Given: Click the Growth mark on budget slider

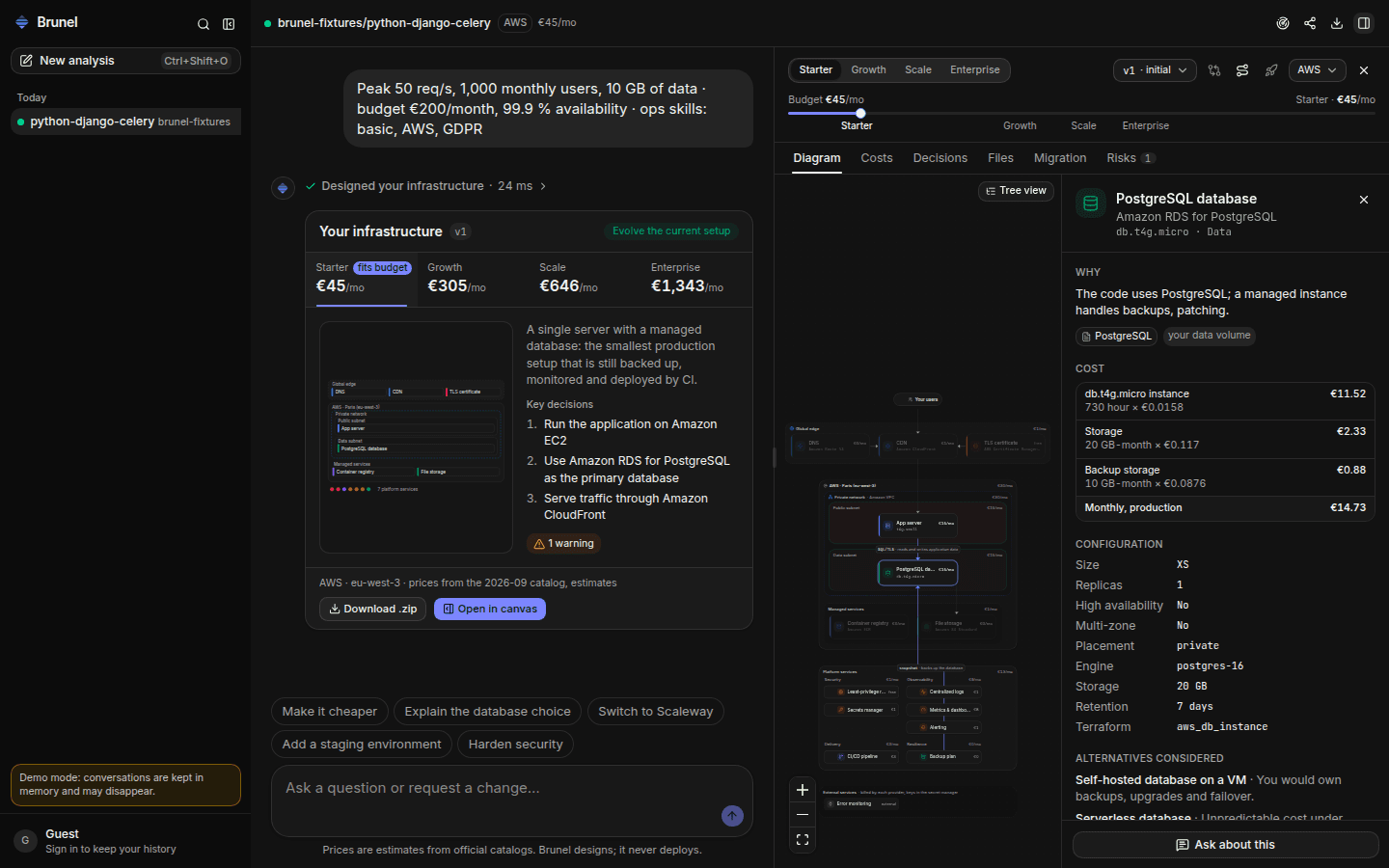Looking at the screenshot, I should coord(1020,126).
